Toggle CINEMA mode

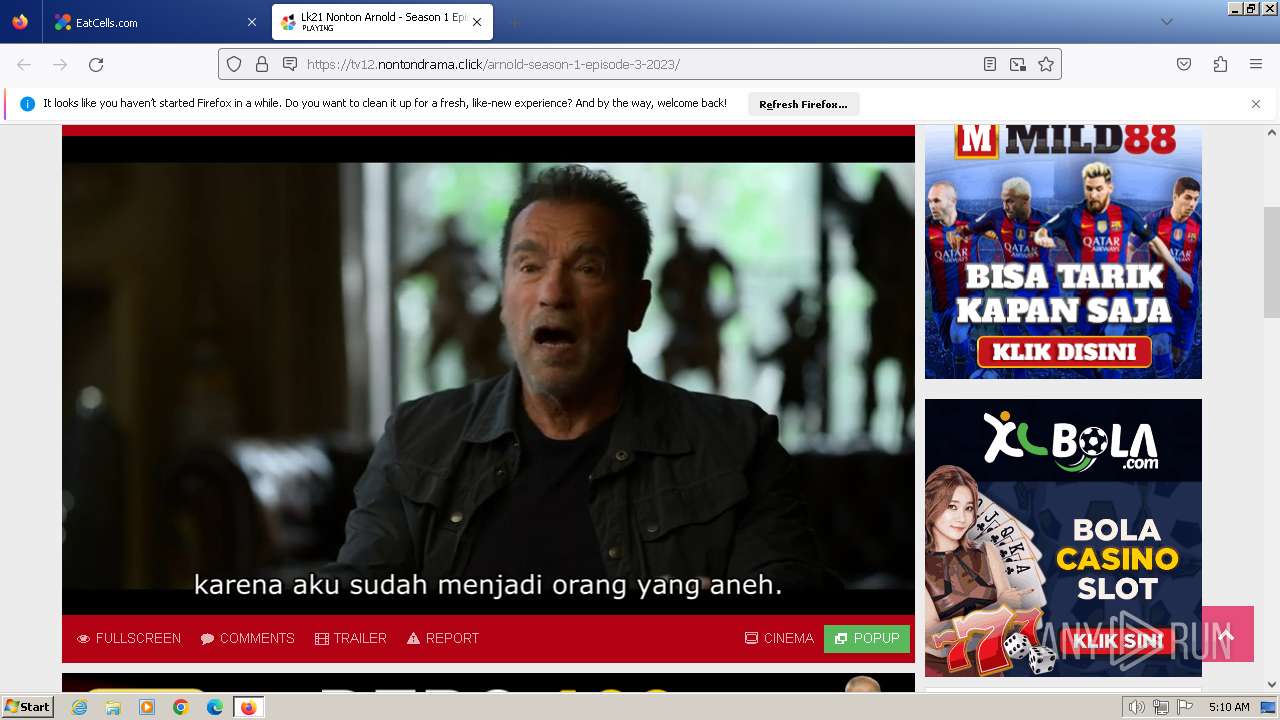click(x=779, y=638)
